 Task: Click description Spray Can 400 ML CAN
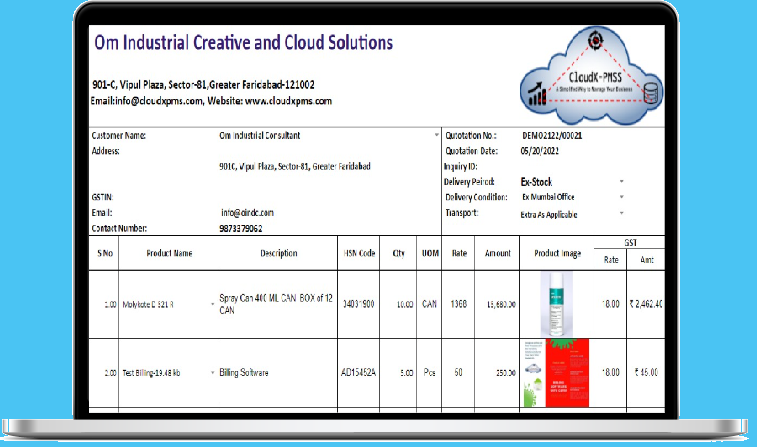[x=276, y=304]
